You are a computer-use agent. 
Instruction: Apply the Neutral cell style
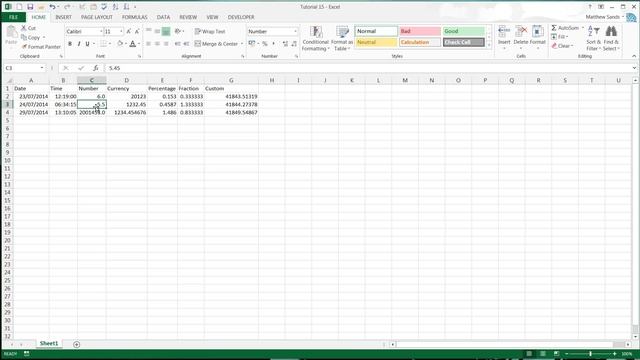click(376, 42)
